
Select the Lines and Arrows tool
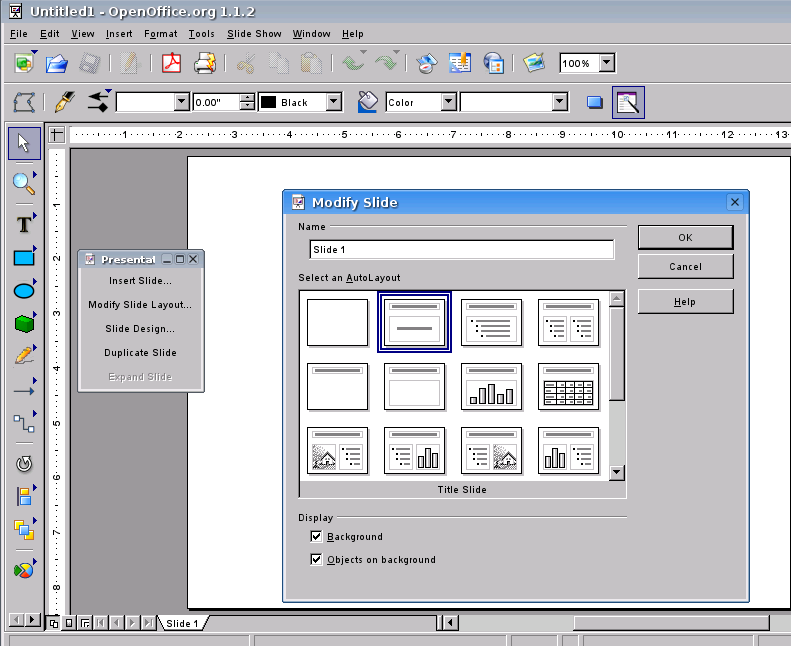pos(24,390)
